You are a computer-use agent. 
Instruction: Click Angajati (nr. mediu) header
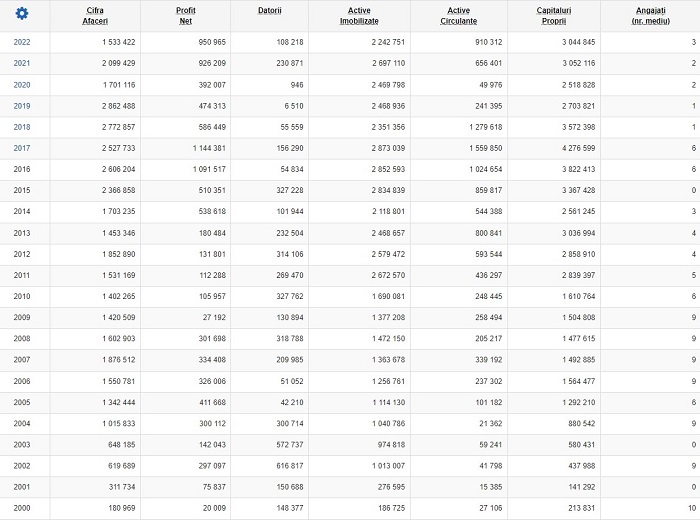pos(650,16)
